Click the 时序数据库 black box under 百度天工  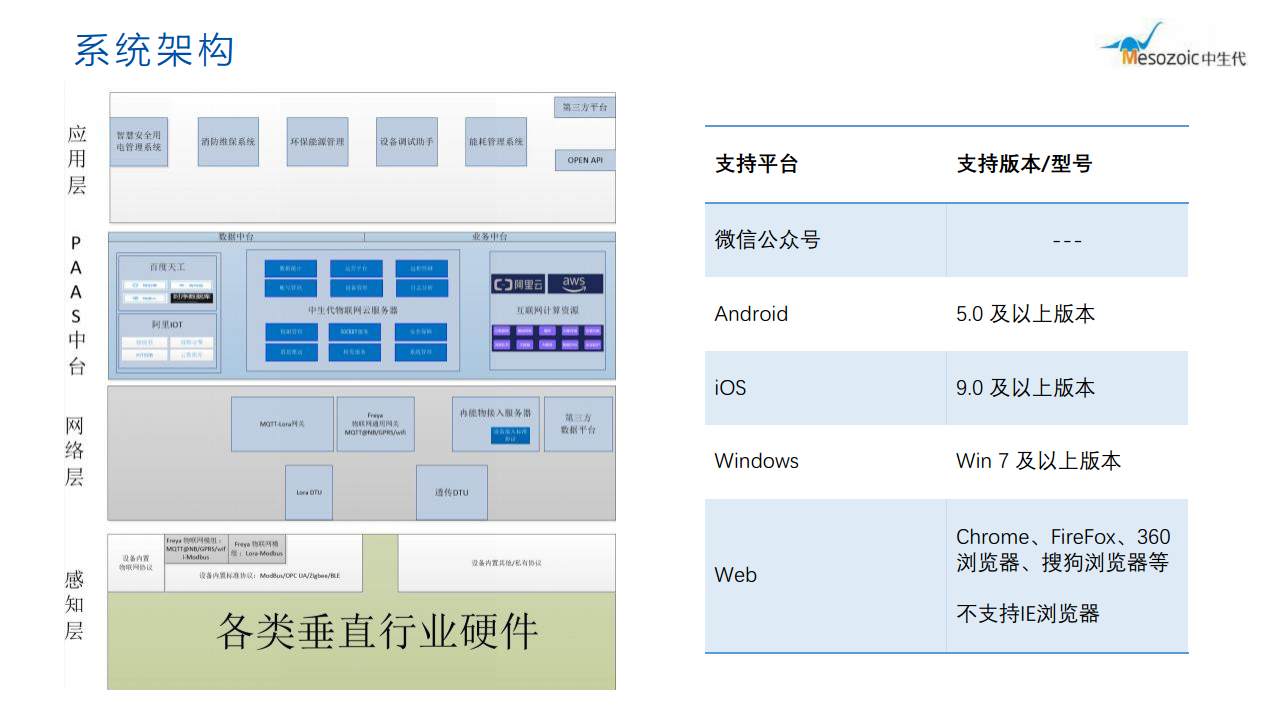click(x=192, y=298)
